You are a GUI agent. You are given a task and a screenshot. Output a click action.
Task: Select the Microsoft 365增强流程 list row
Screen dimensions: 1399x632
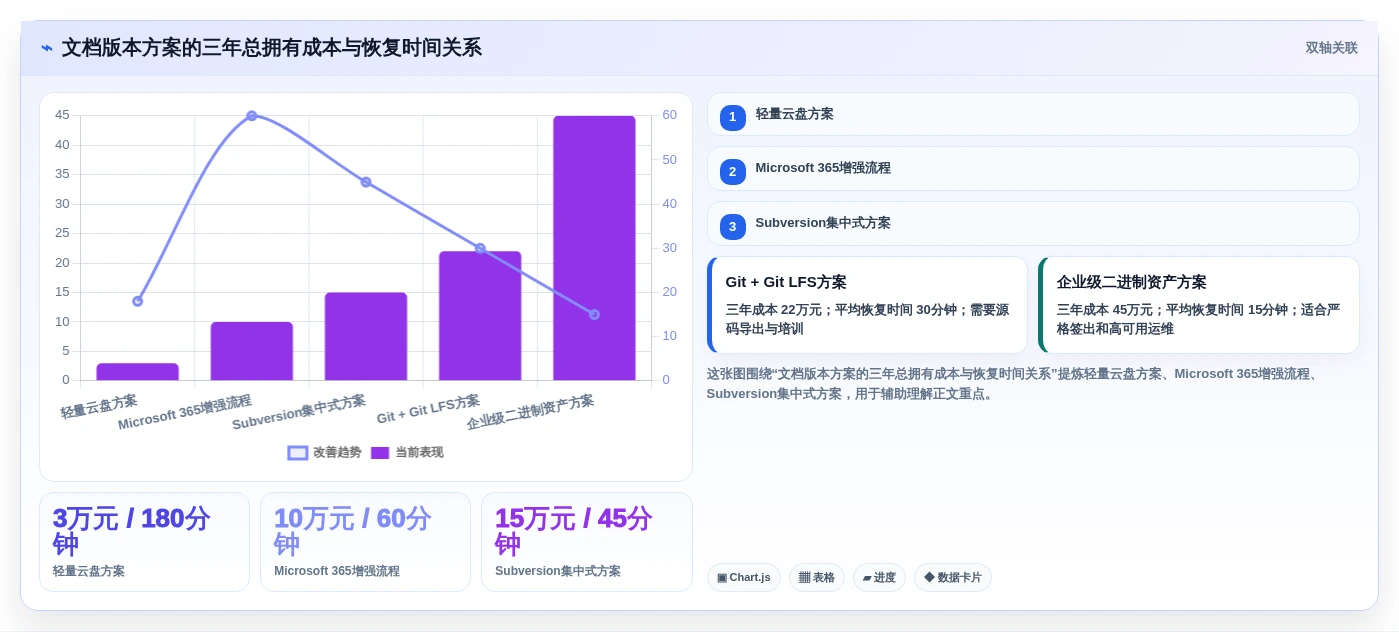coord(1033,169)
